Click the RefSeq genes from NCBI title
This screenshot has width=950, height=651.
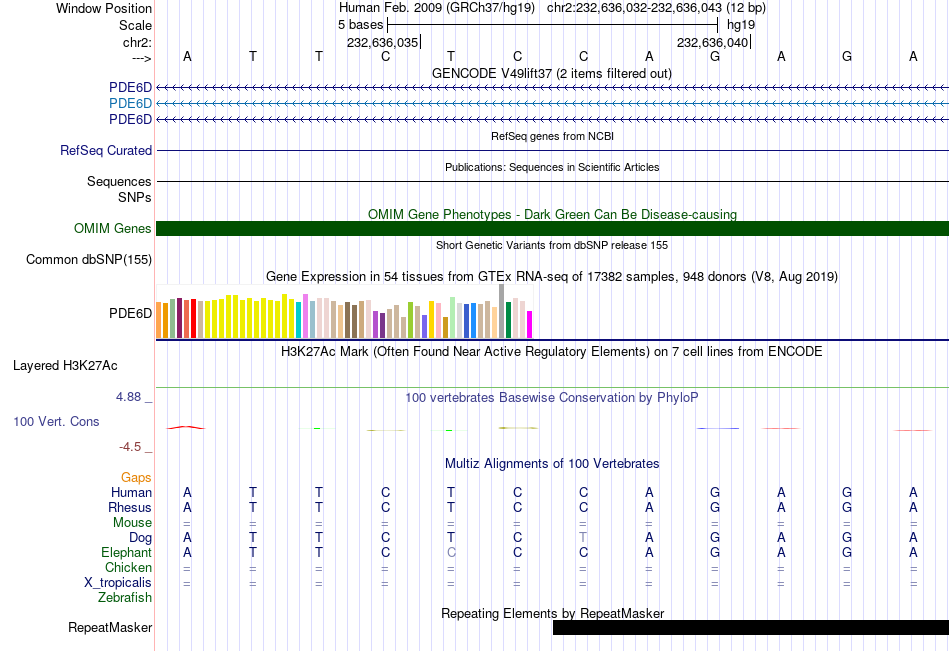553,136
